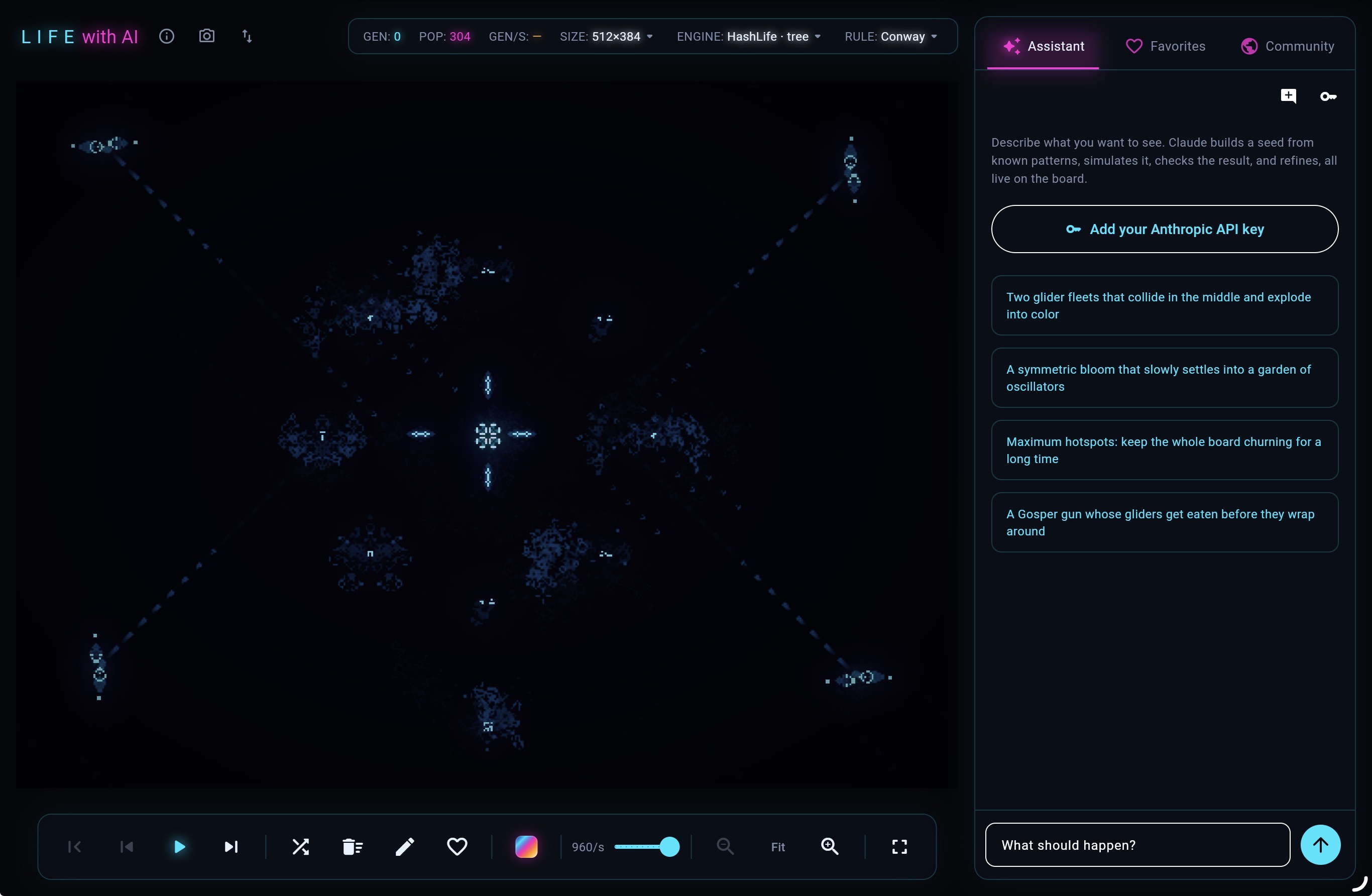Randomize the board with shuffle icon
1372x896 pixels.
pos(300,846)
